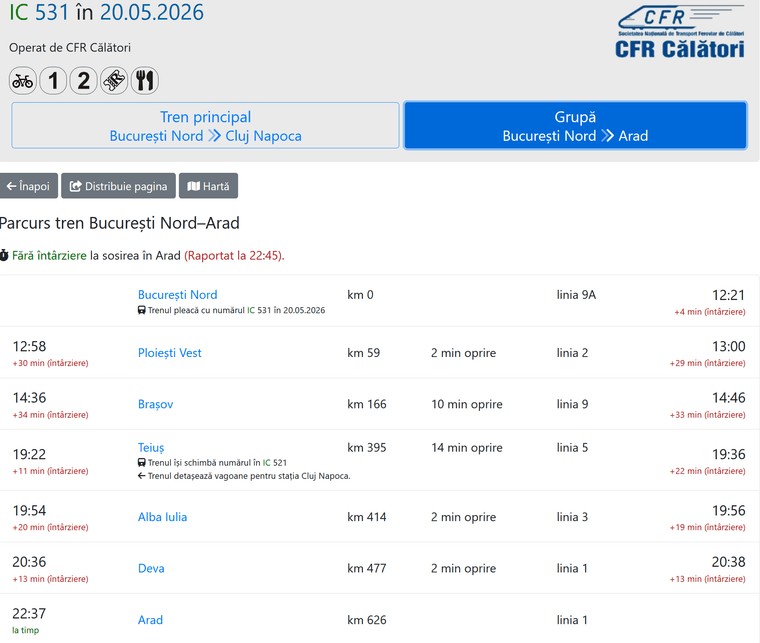Click departure time 19:36 at Teiuș
The image size is (760, 643).
(x=728, y=454)
